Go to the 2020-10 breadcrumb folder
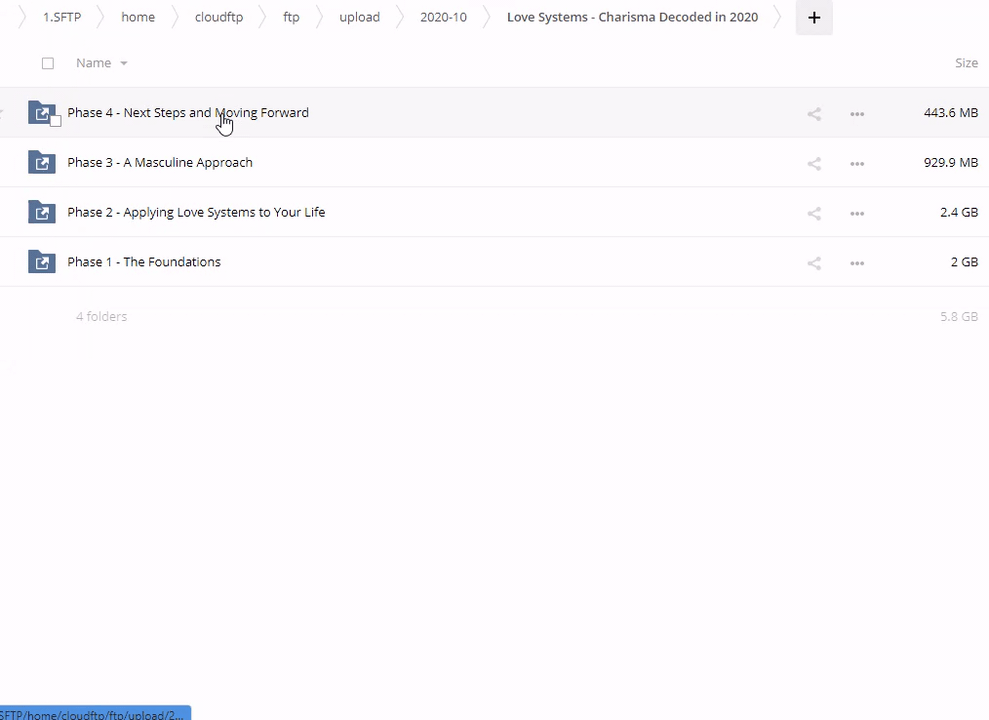This screenshot has height=720, width=989. coord(443,17)
